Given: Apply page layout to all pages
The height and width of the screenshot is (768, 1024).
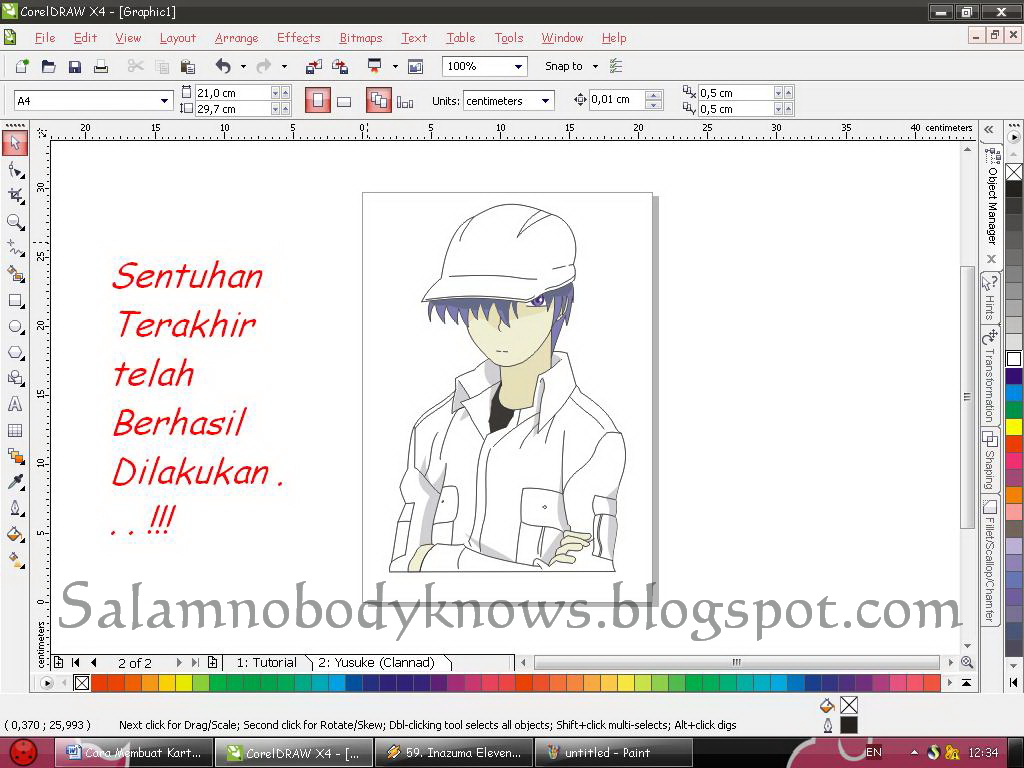Looking at the screenshot, I should point(379,101).
